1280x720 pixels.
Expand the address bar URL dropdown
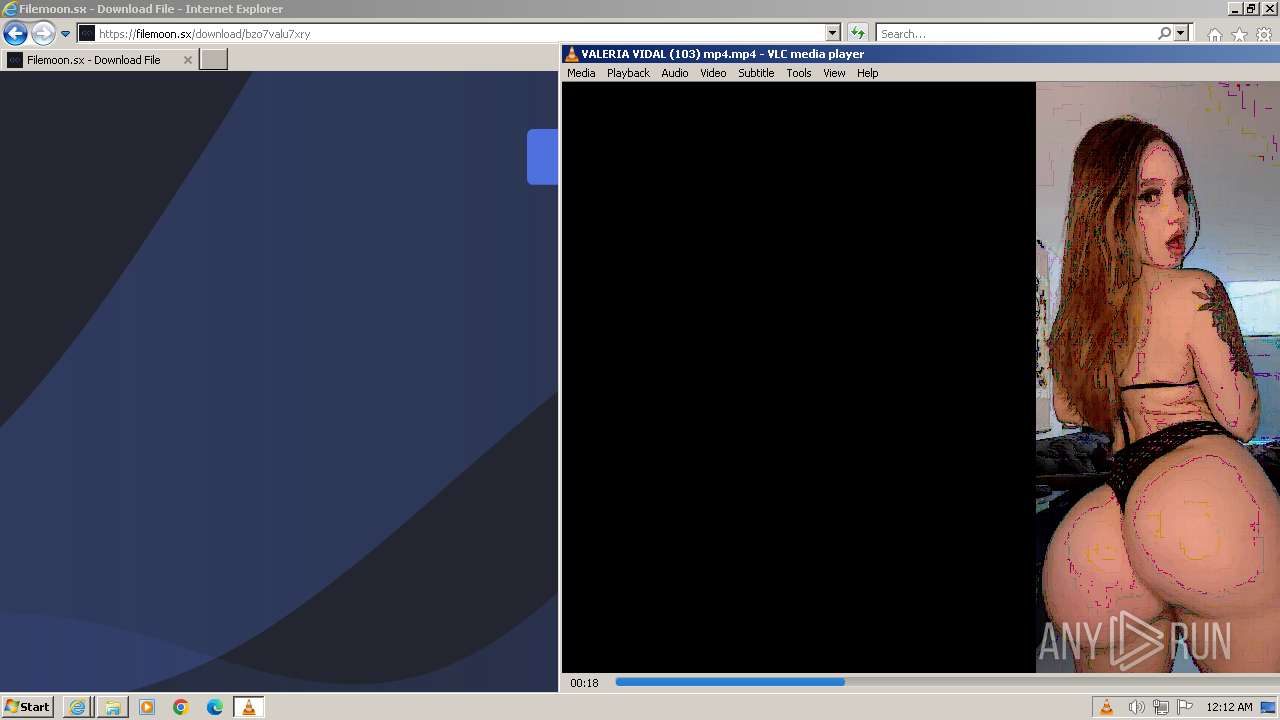click(x=832, y=33)
